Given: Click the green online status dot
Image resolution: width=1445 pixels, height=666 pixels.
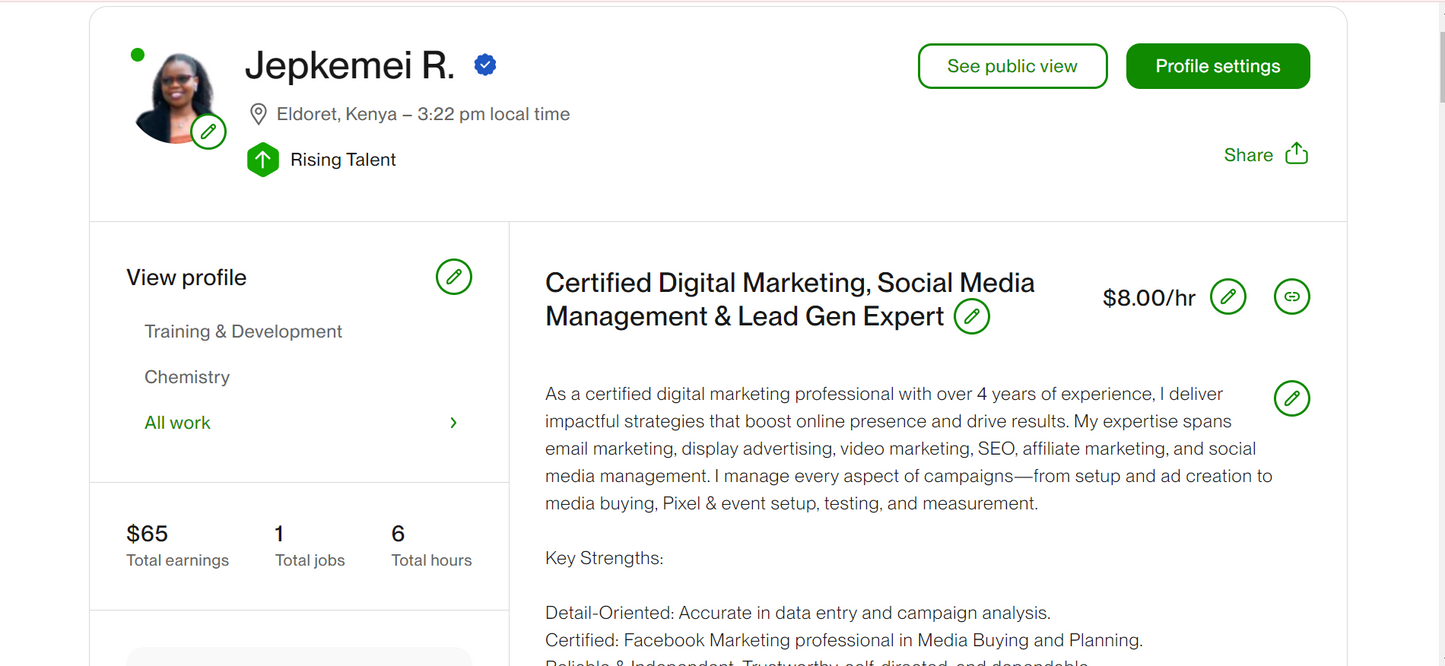Looking at the screenshot, I should click(138, 55).
